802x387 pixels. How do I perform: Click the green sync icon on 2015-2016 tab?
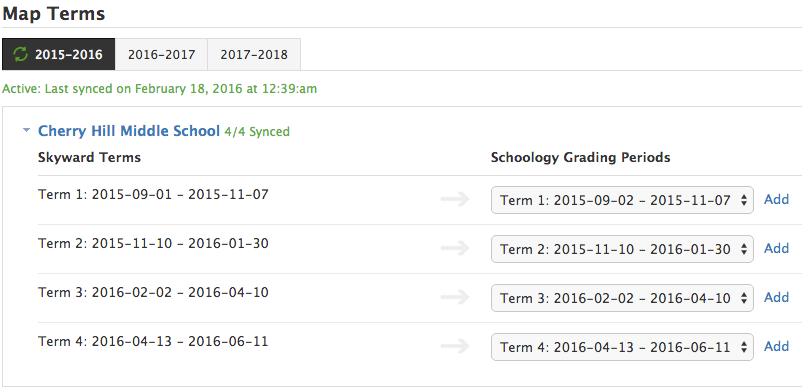20,54
